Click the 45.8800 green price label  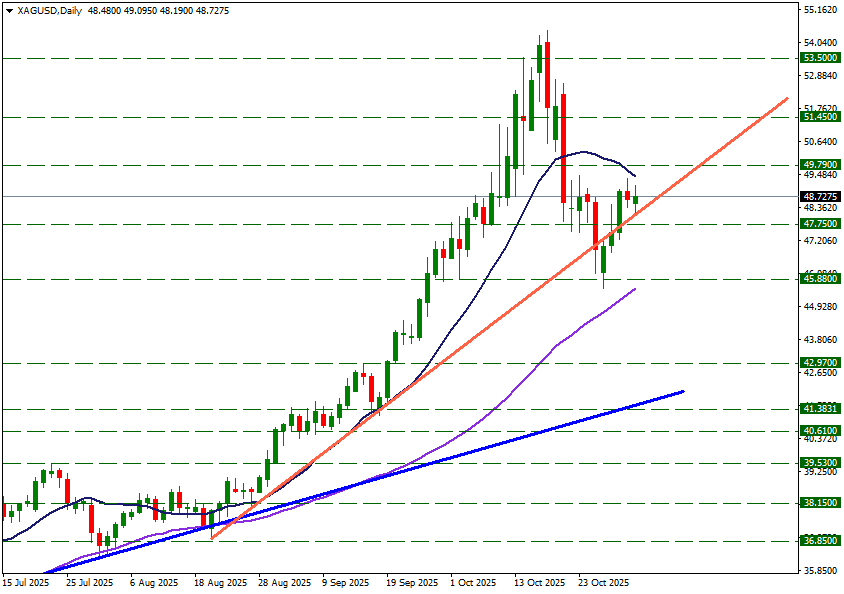(x=819, y=279)
